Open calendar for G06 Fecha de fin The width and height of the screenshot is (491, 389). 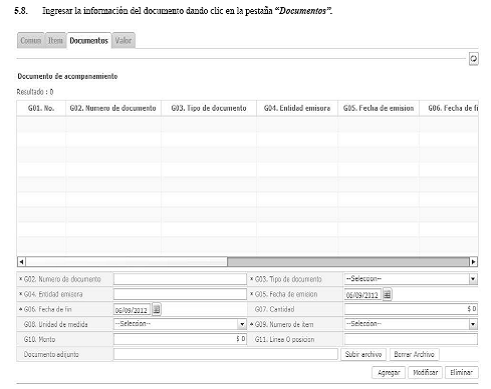157,309
